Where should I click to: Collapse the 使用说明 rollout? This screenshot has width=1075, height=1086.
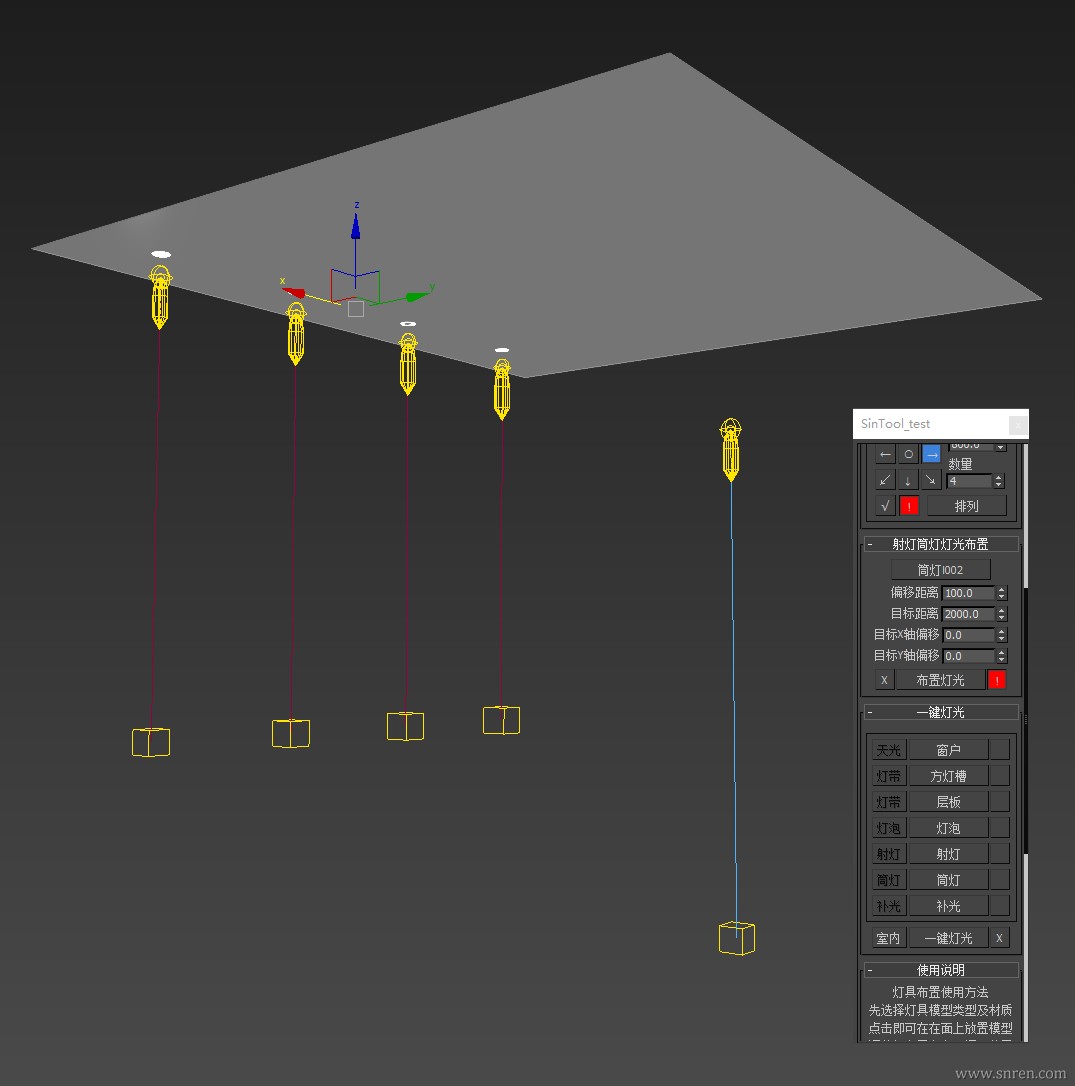pos(941,970)
